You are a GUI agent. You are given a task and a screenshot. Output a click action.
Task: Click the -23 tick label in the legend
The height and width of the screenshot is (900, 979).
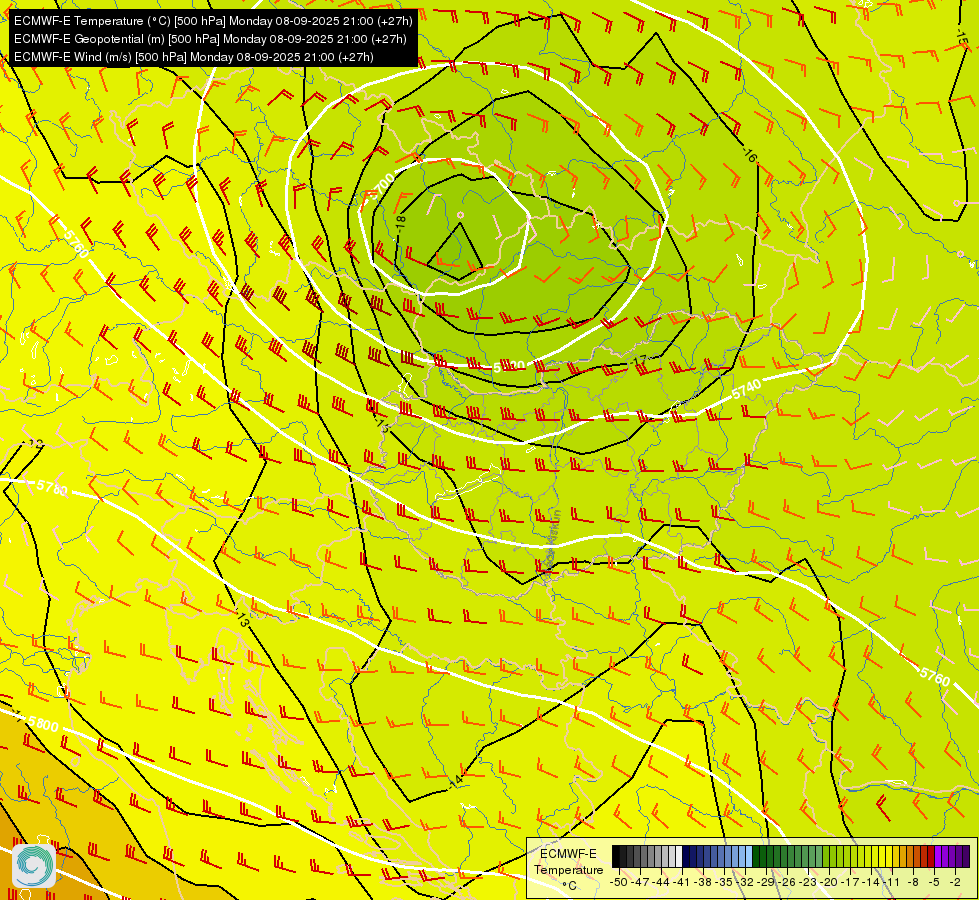click(x=807, y=883)
